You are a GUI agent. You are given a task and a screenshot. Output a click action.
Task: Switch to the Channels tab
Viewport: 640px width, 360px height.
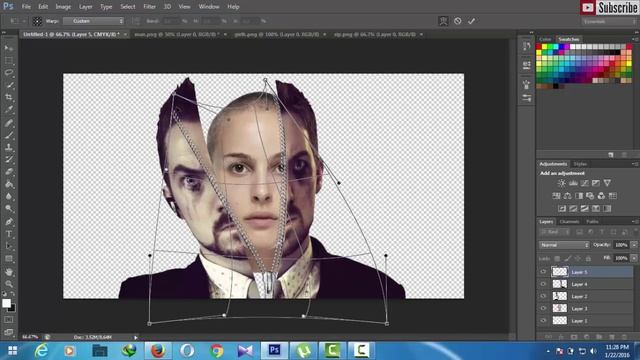(569, 222)
